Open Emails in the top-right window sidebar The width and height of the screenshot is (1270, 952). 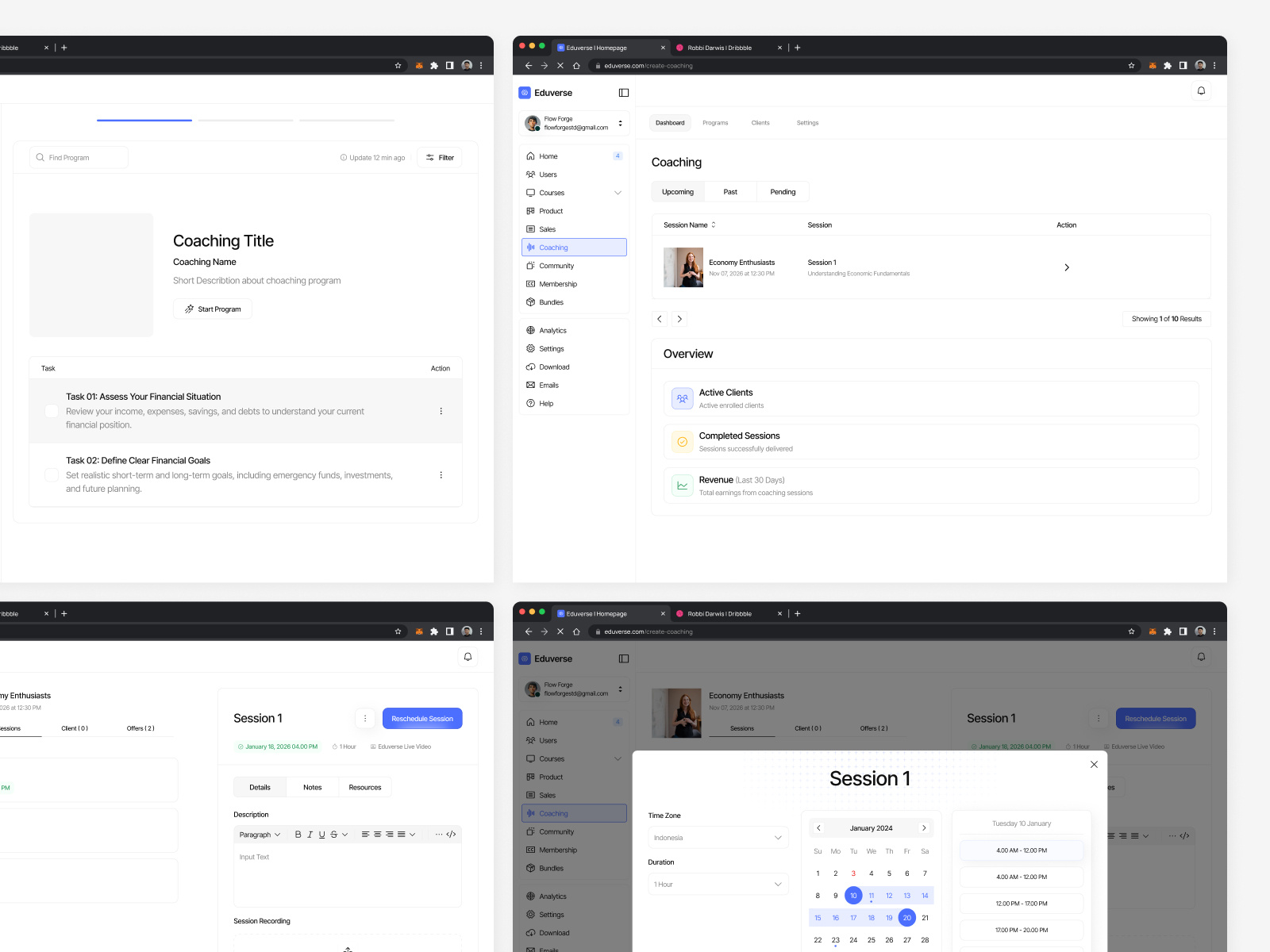pos(574,386)
